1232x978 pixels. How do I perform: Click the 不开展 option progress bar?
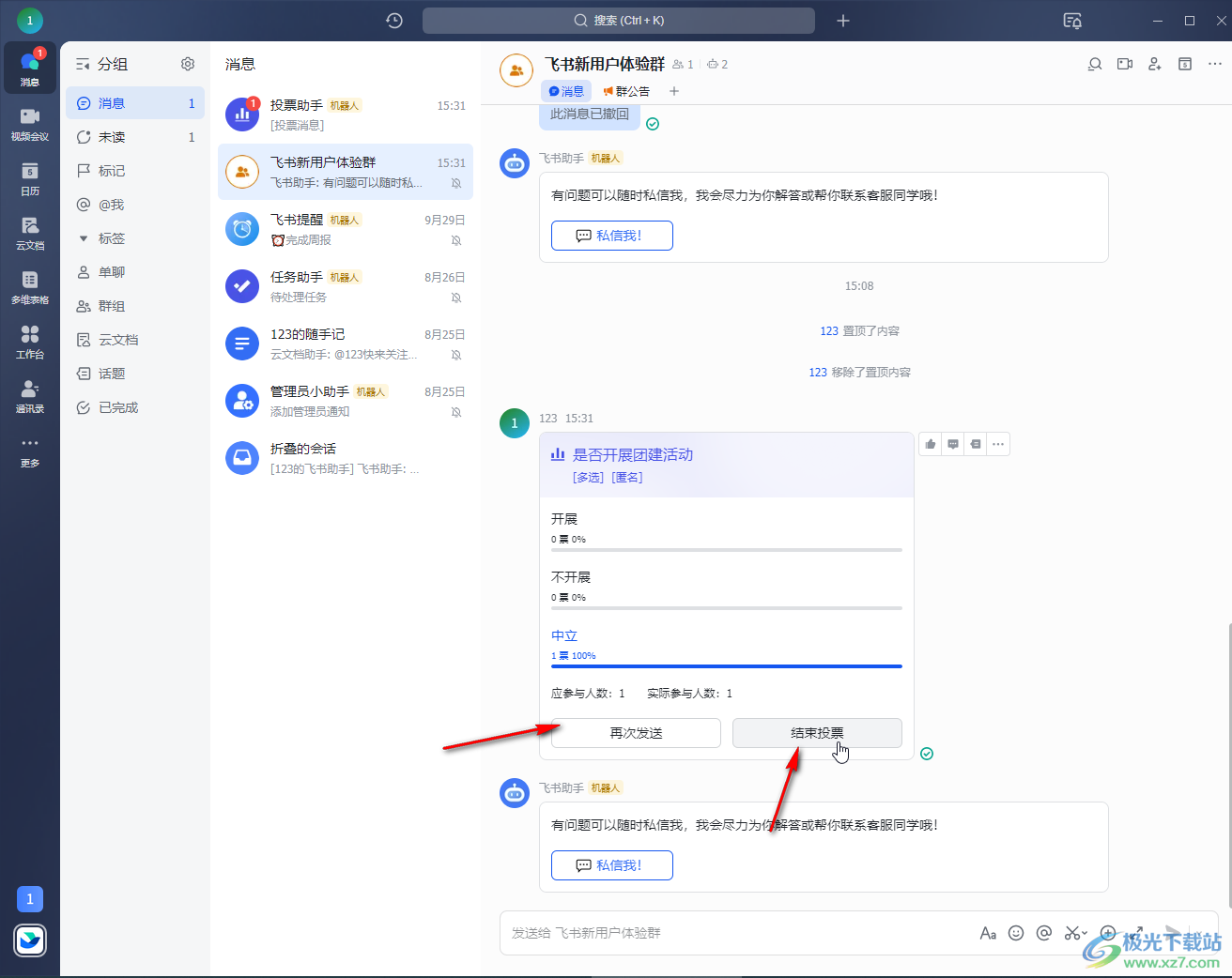[727, 608]
